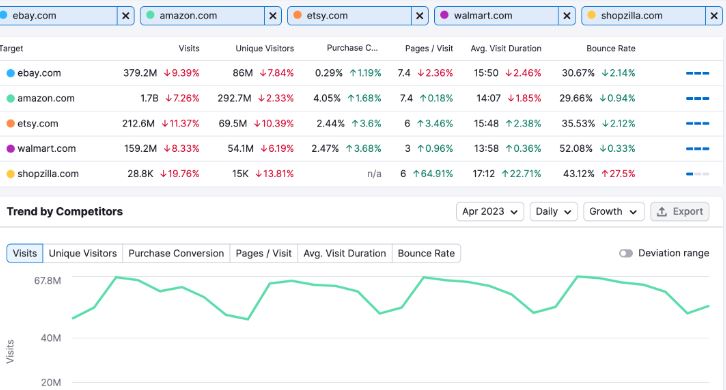Click ebay.com data accuracy bars icon
The width and height of the screenshot is (726, 390).
click(697, 73)
